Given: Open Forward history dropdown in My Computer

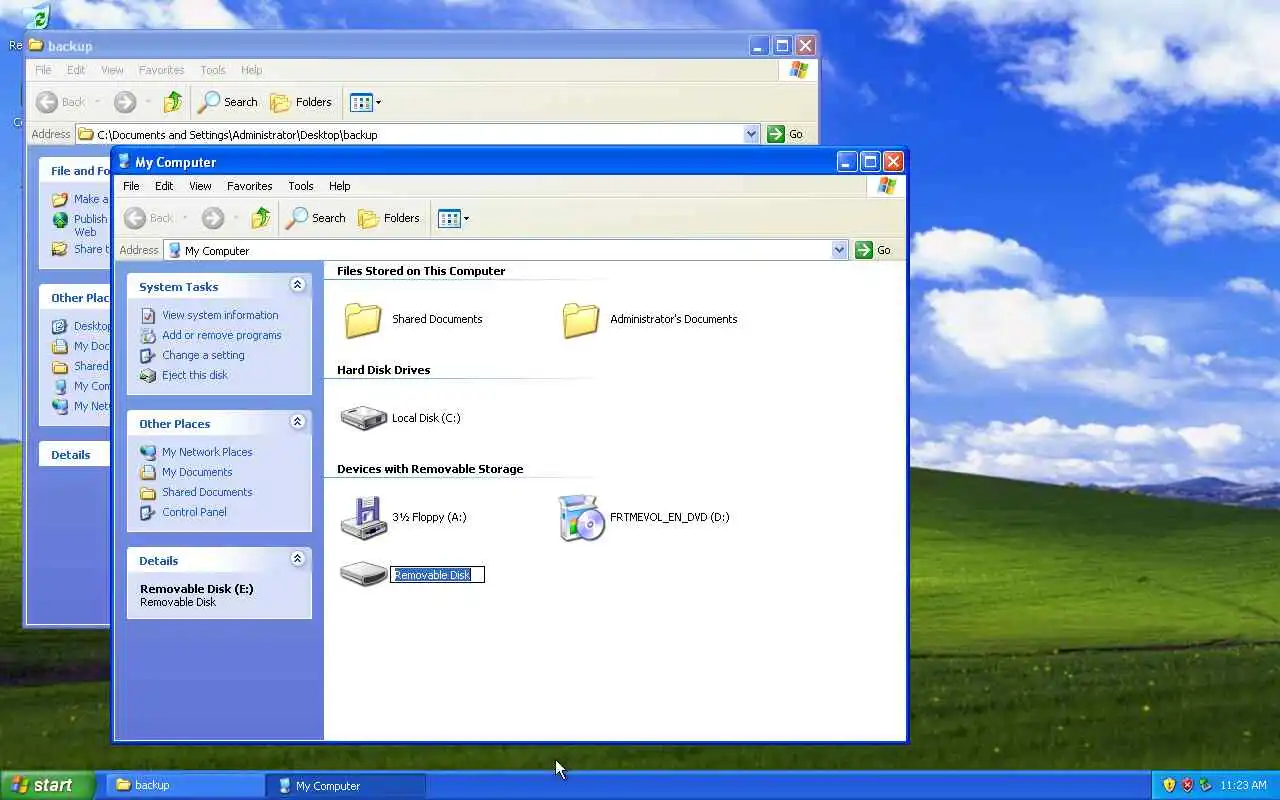Looking at the screenshot, I should coord(236,218).
